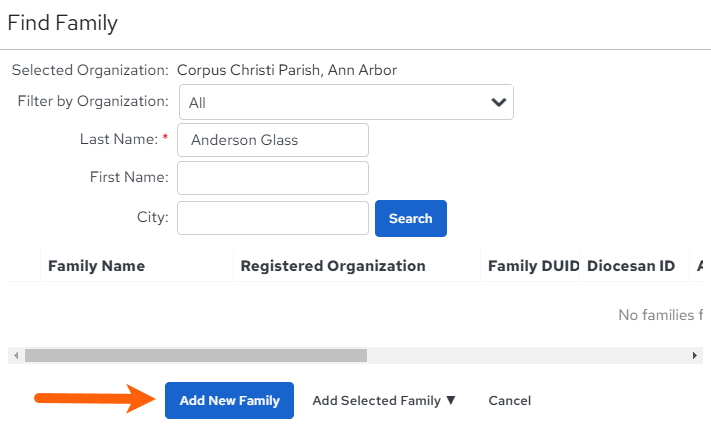This screenshot has height=430, width=711.
Task: Click the Family DUID column header
Action: tap(534, 266)
